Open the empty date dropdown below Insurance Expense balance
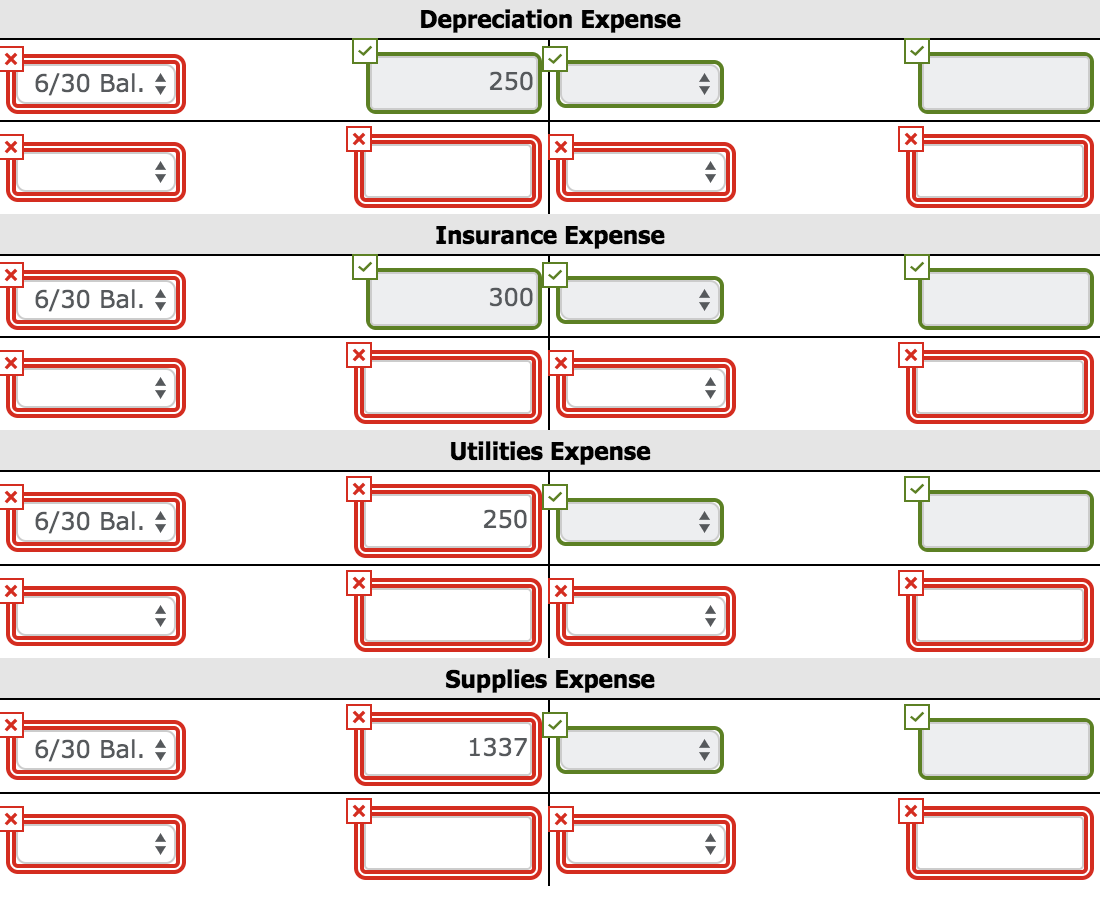The height and width of the screenshot is (908, 1120). tap(95, 387)
